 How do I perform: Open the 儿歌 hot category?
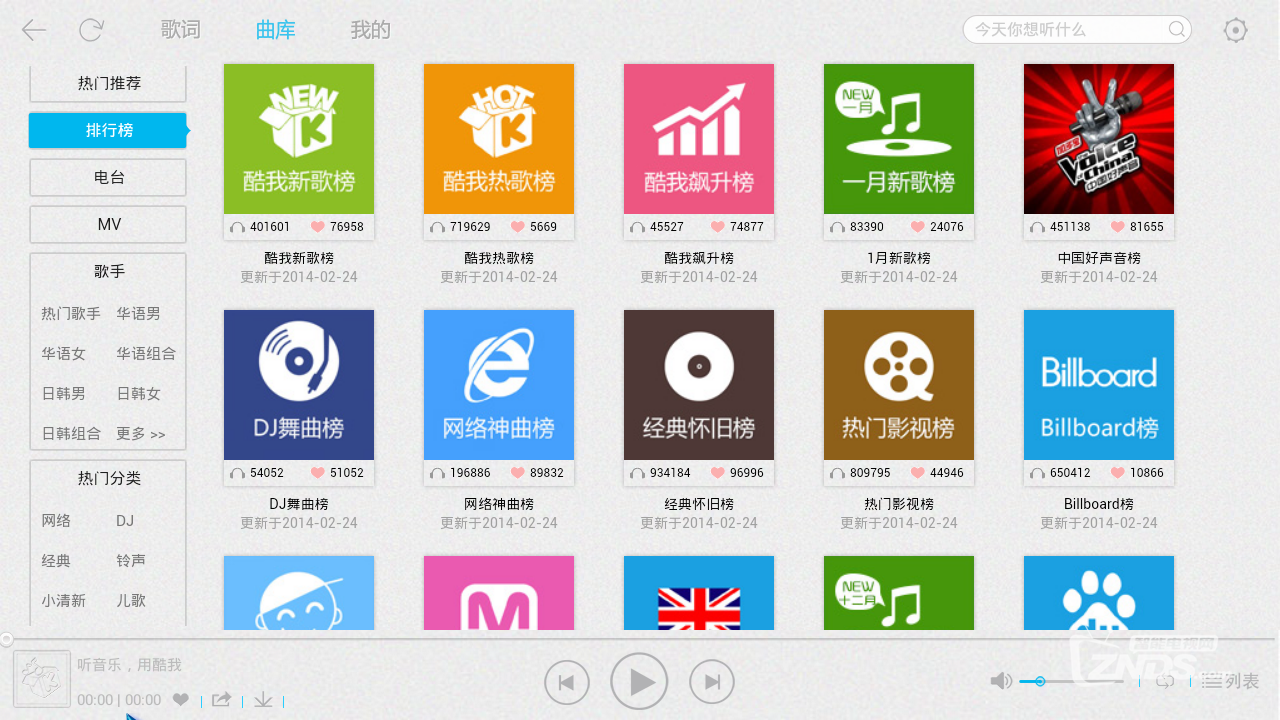(131, 601)
